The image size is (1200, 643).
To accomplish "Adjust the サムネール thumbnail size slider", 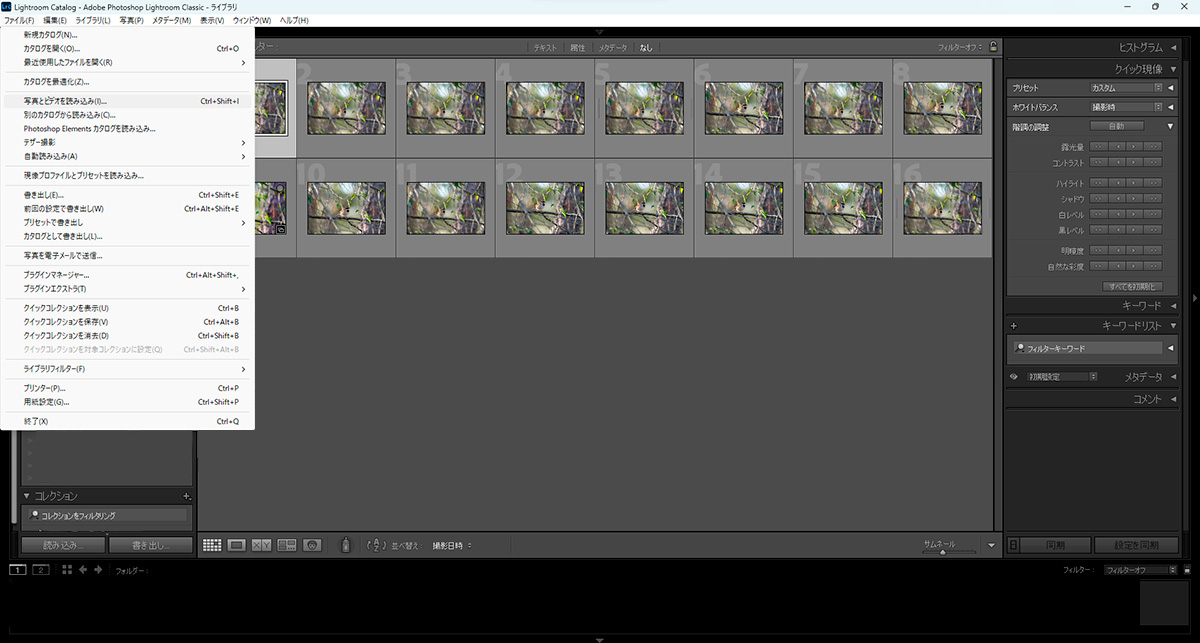I will [941, 552].
